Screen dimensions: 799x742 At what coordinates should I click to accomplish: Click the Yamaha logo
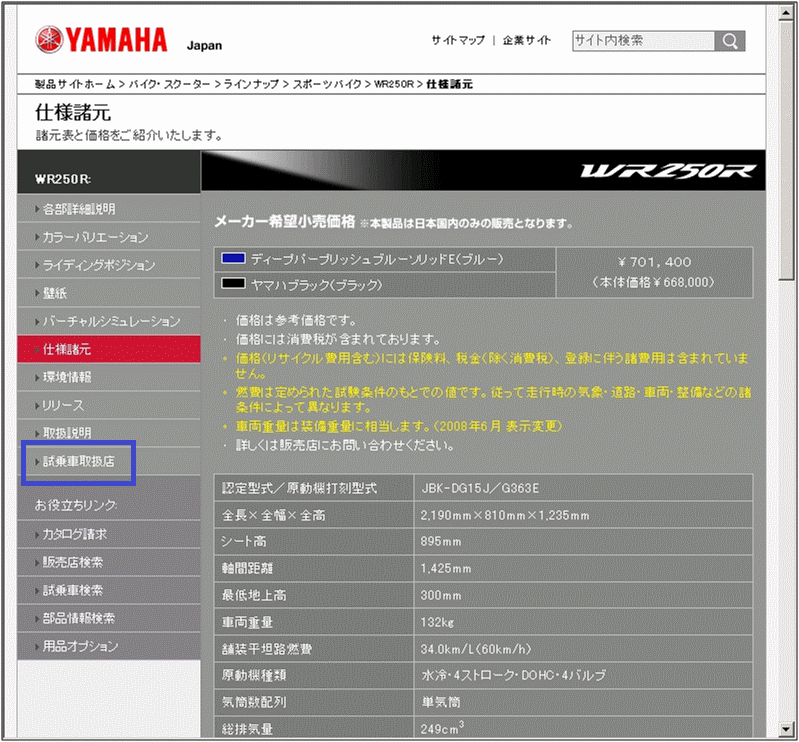(x=101, y=40)
